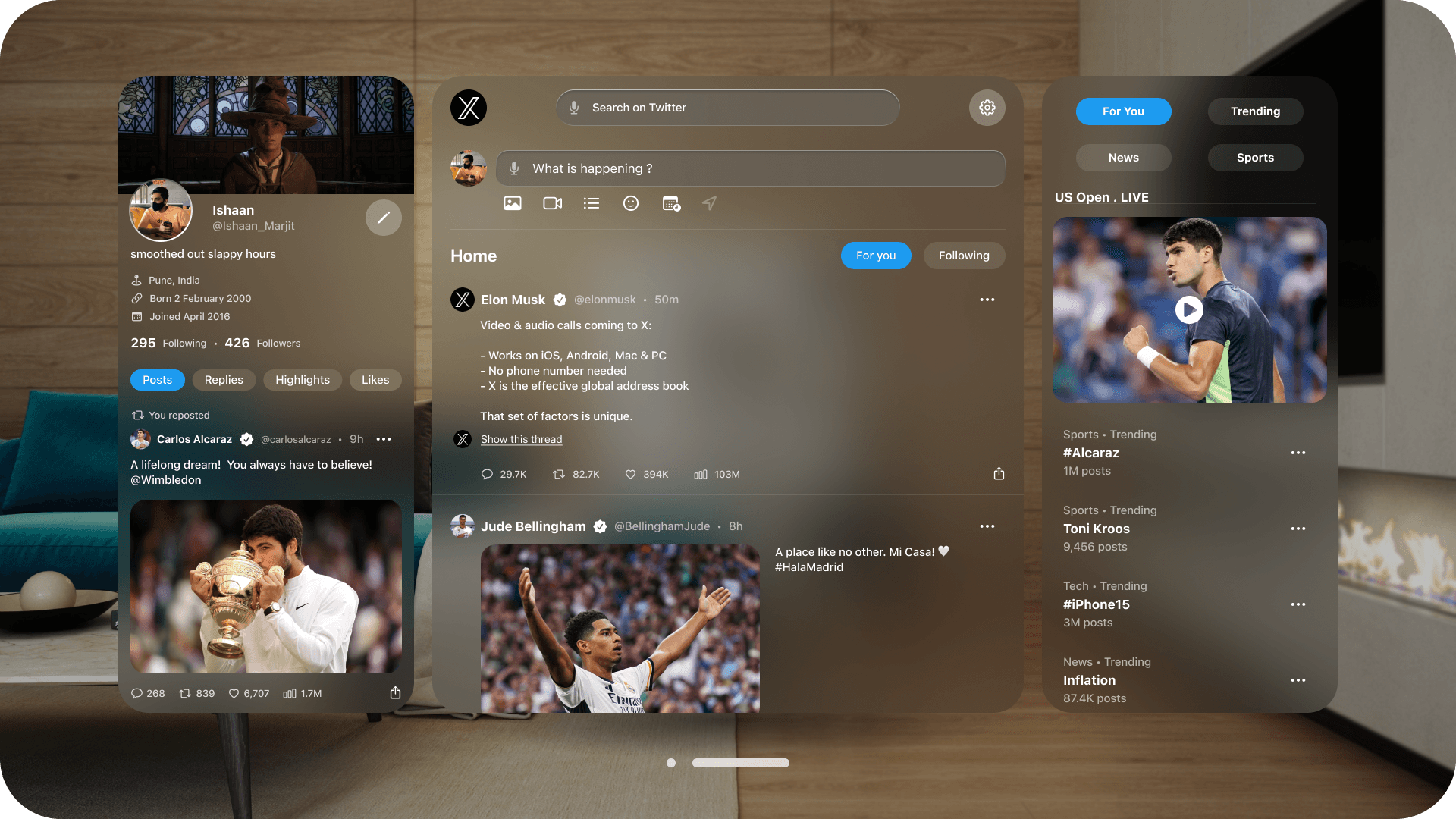Switch to the Replies profile tab
The width and height of the screenshot is (1456, 819).
tap(224, 380)
